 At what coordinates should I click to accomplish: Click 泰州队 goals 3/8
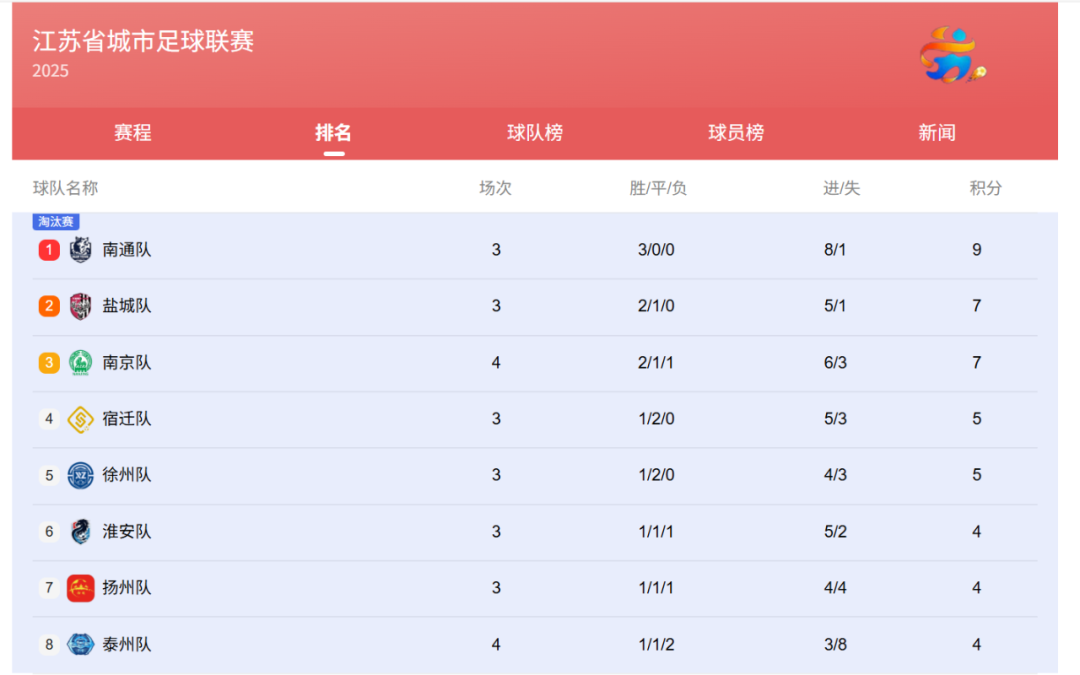coord(835,644)
